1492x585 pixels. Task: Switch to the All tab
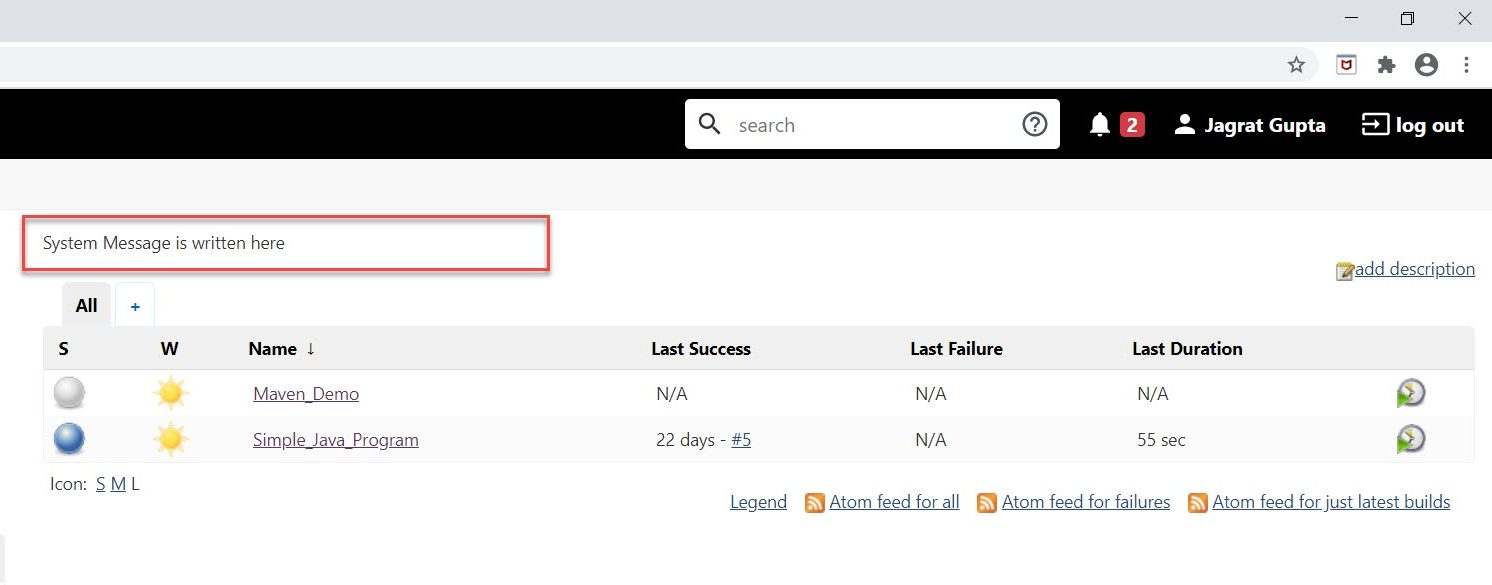(x=85, y=305)
